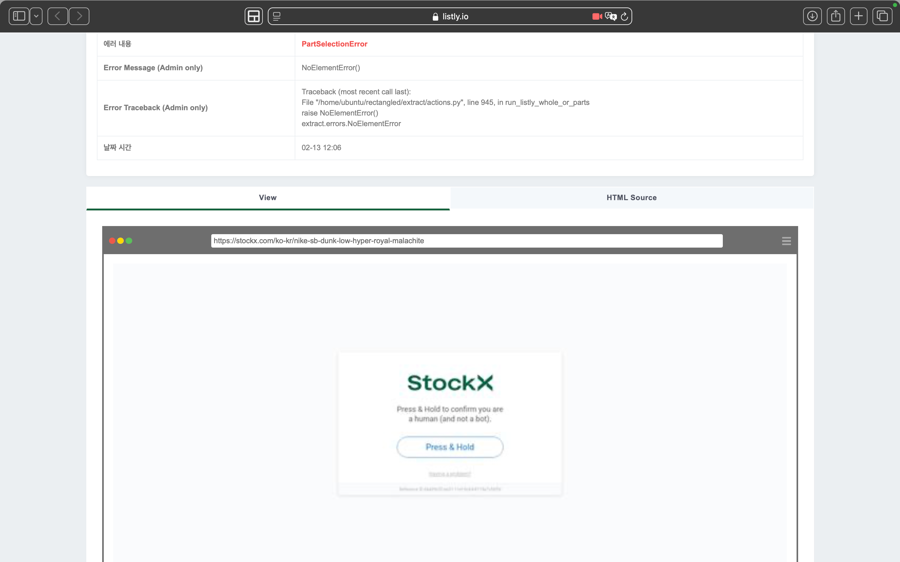Expand the sidebar tab group dropdown
The height and width of the screenshot is (562, 900).
pyautogui.click(x=36, y=16)
